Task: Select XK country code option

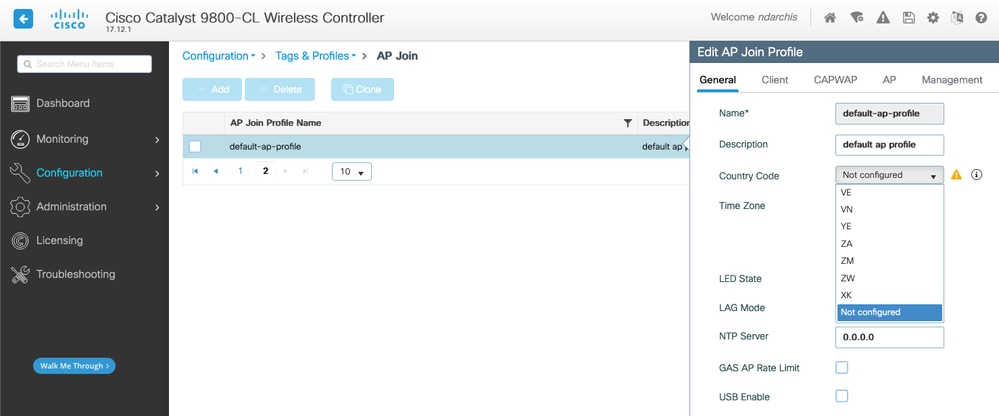Action: tap(889, 295)
